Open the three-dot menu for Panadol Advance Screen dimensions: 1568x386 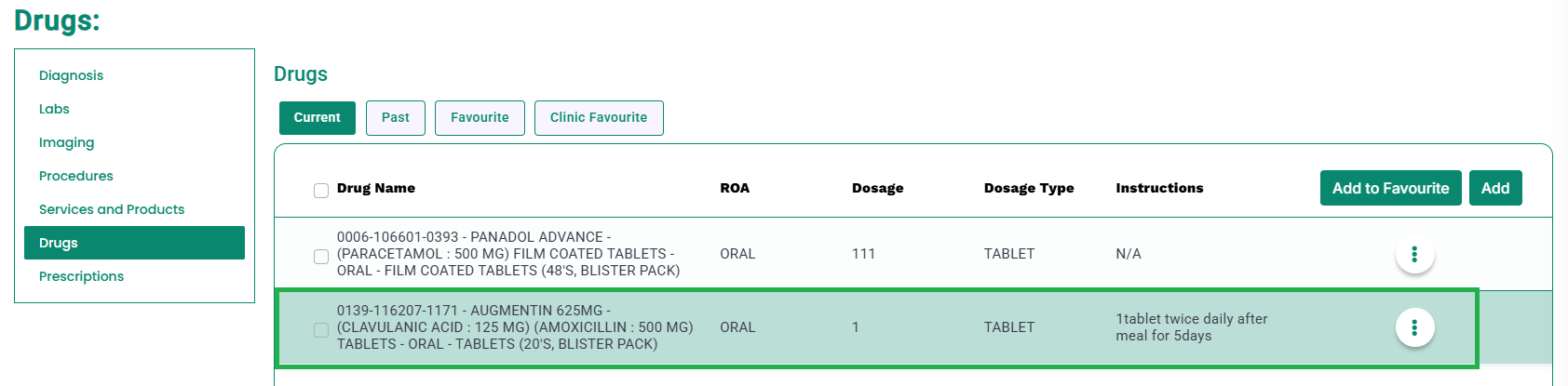pyautogui.click(x=1414, y=254)
